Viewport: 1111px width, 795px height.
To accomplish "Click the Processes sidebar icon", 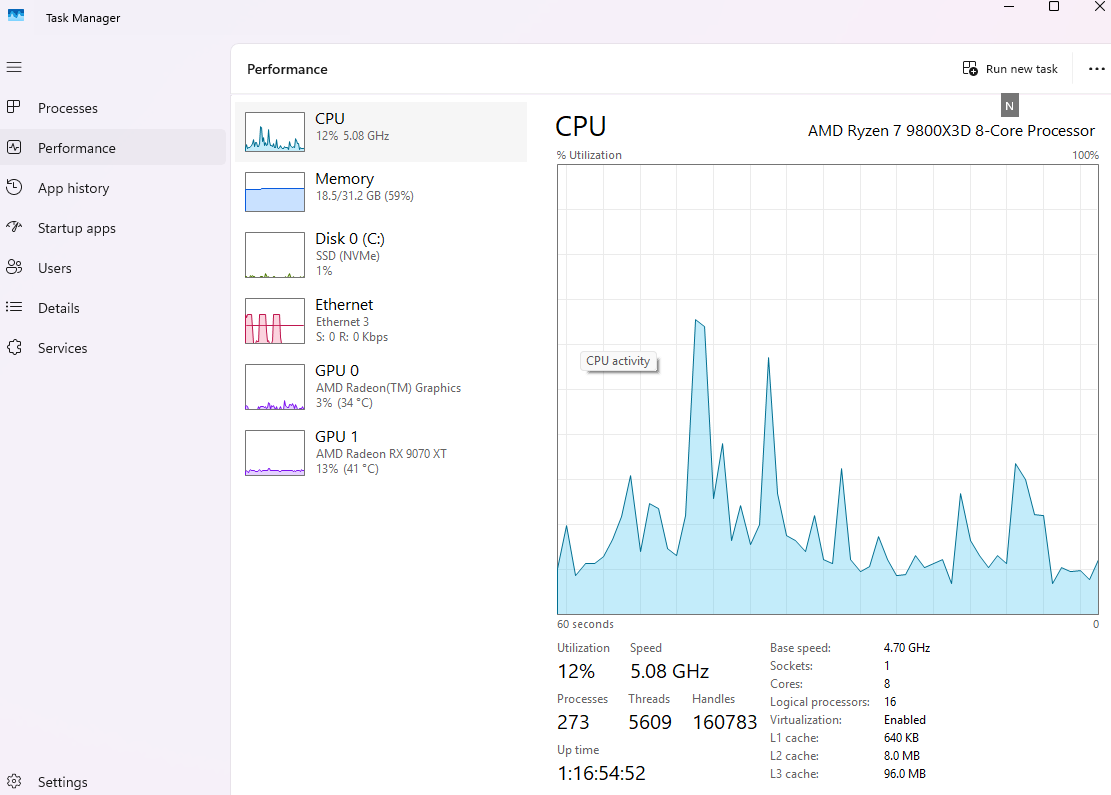I will pos(14,107).
